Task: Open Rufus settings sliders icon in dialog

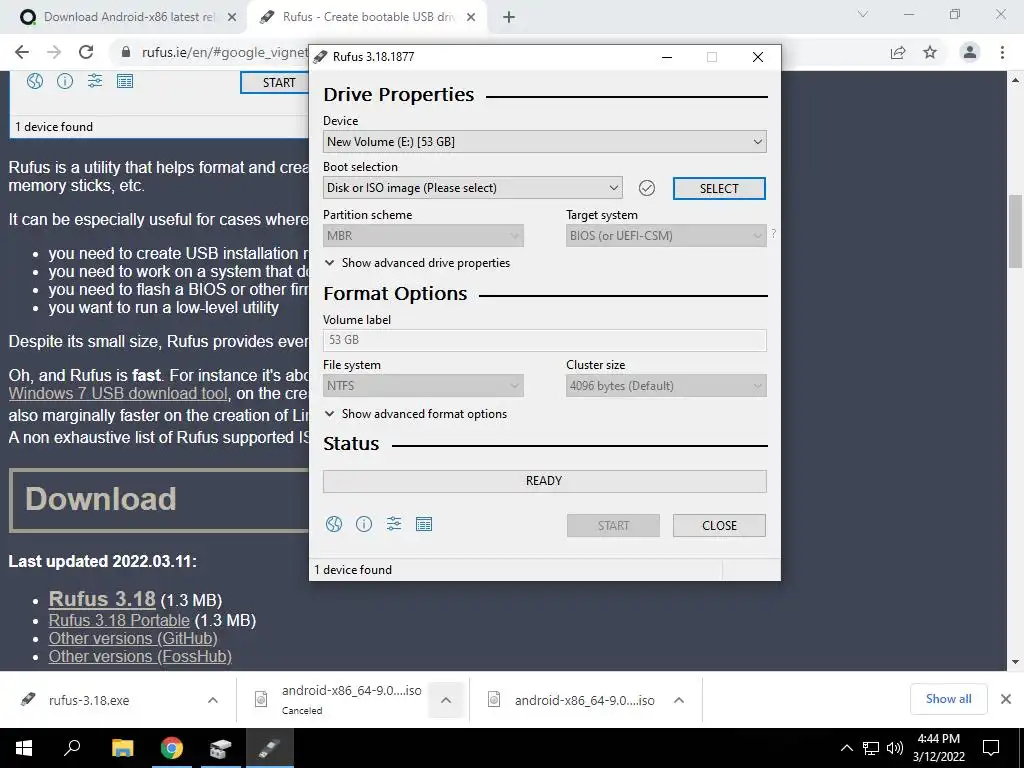Action: 394,524
